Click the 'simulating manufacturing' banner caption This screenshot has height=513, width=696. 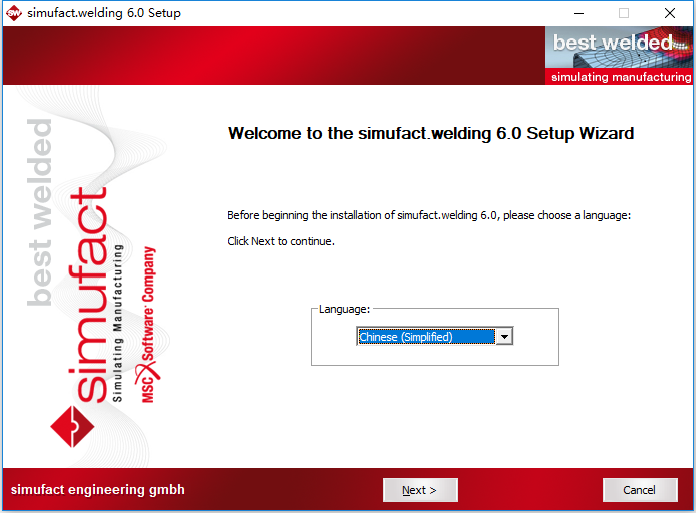(x=621, y=77)
